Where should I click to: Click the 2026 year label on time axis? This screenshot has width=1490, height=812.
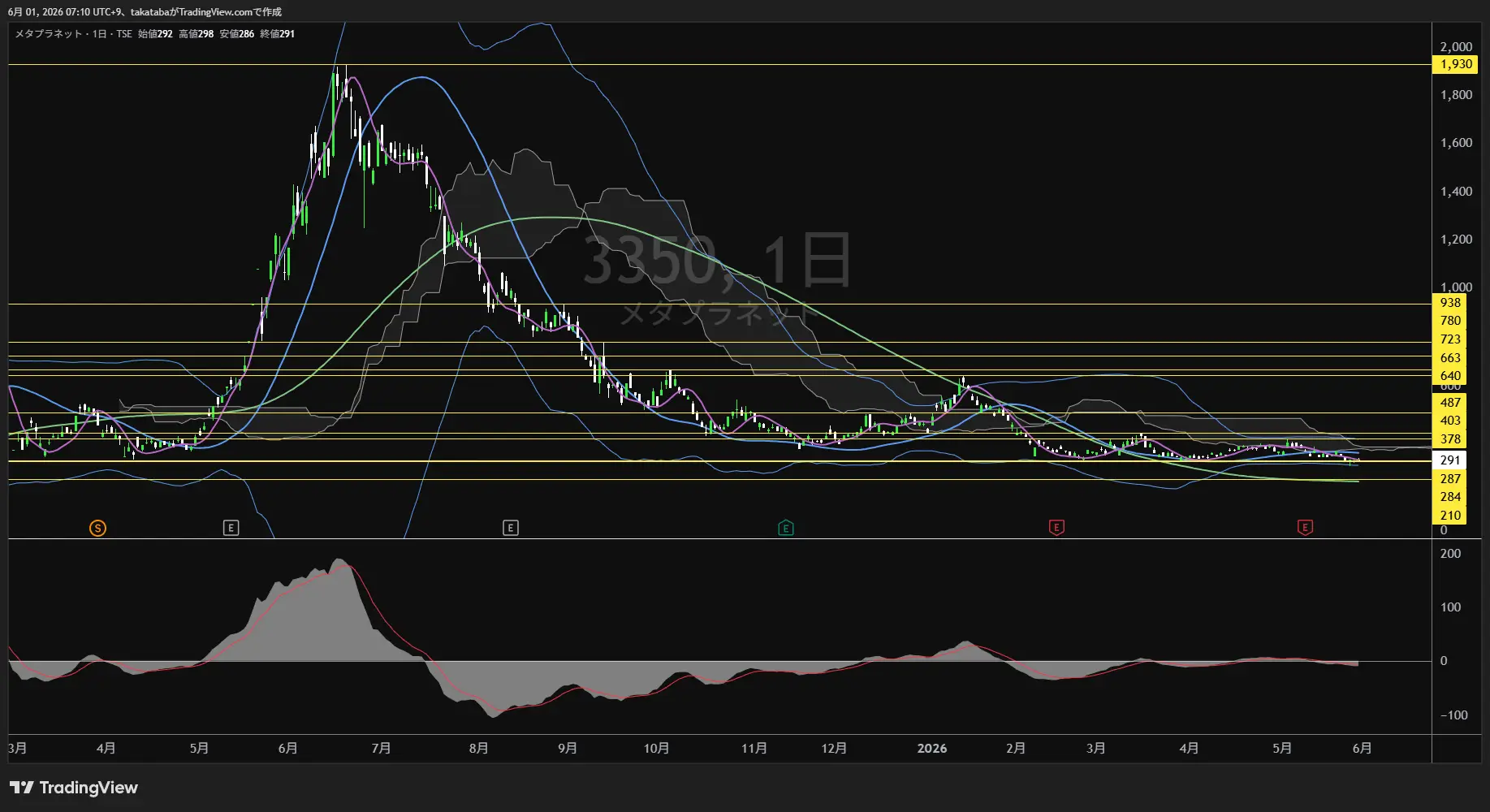931,749
